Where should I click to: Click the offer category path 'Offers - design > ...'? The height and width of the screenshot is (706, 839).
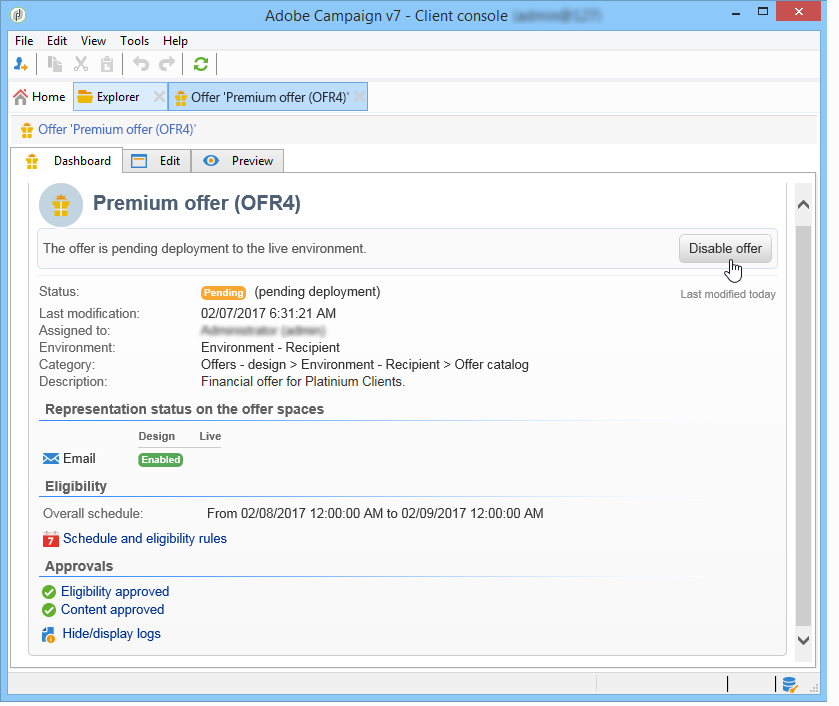pyautogui.click(x=364, y=365)
